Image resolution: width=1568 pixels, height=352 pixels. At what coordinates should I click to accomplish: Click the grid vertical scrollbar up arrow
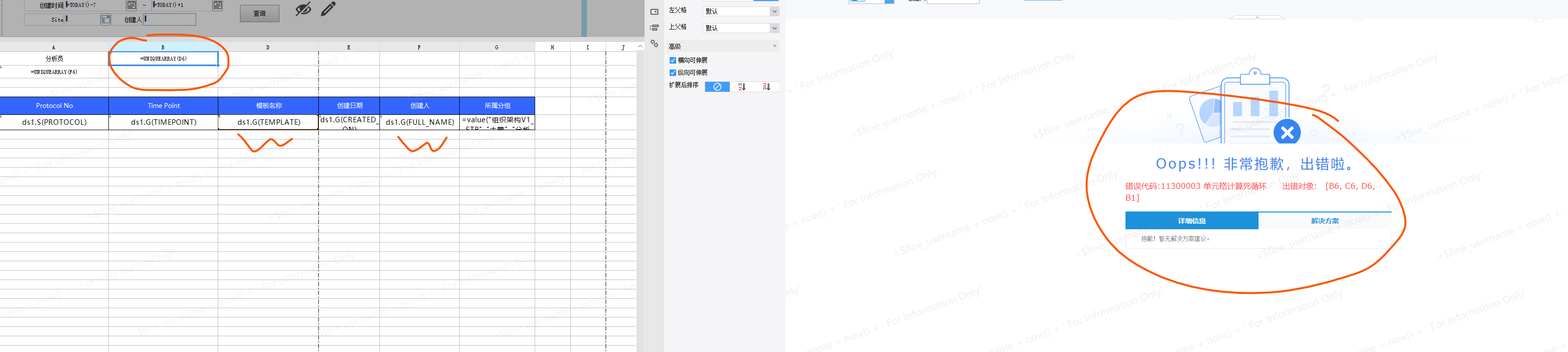pos(640,46)
